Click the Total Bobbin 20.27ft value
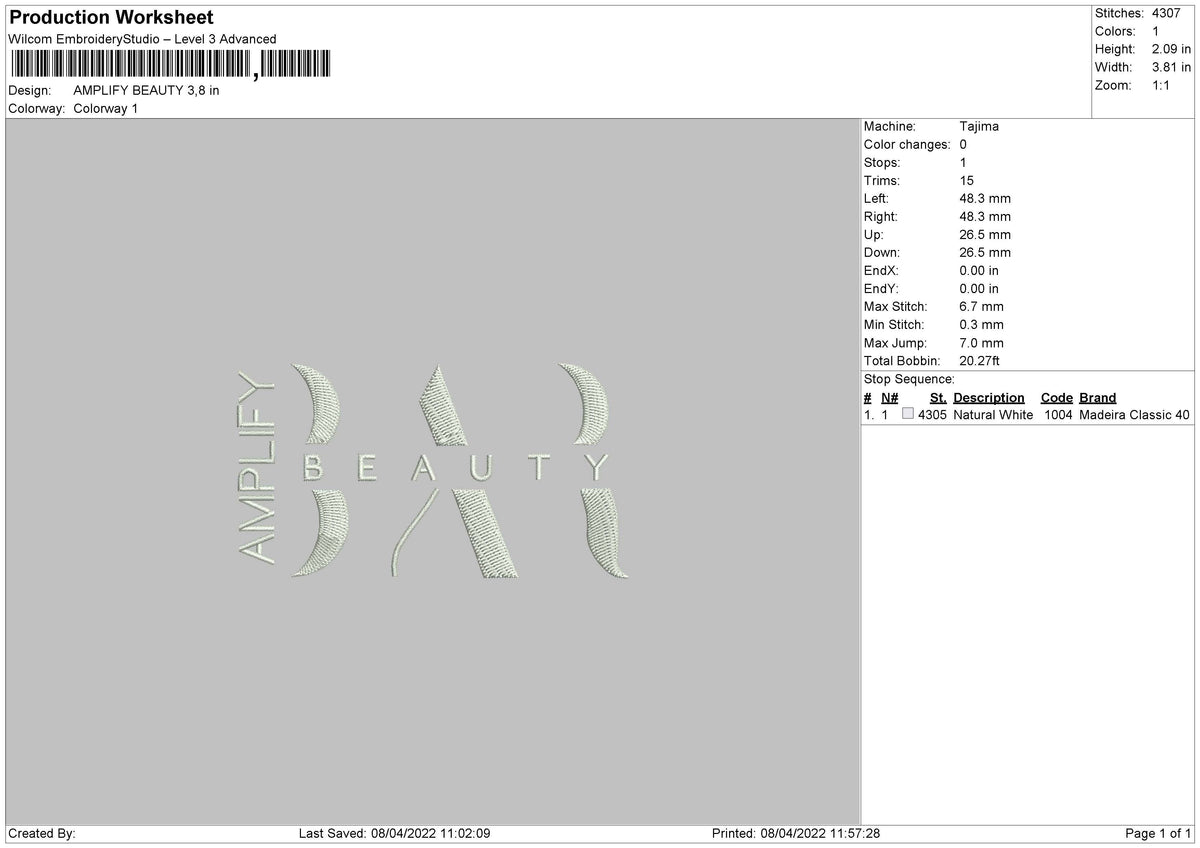The width and height of the screenshot is (1200, 848). coord(980,360)
